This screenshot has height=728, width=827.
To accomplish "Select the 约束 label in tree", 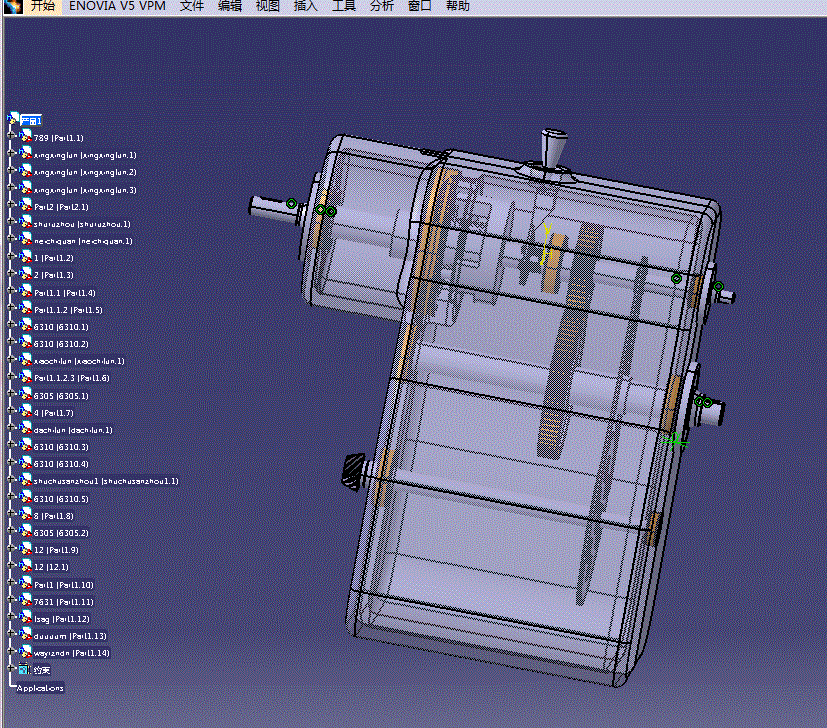I will point(42,670).
